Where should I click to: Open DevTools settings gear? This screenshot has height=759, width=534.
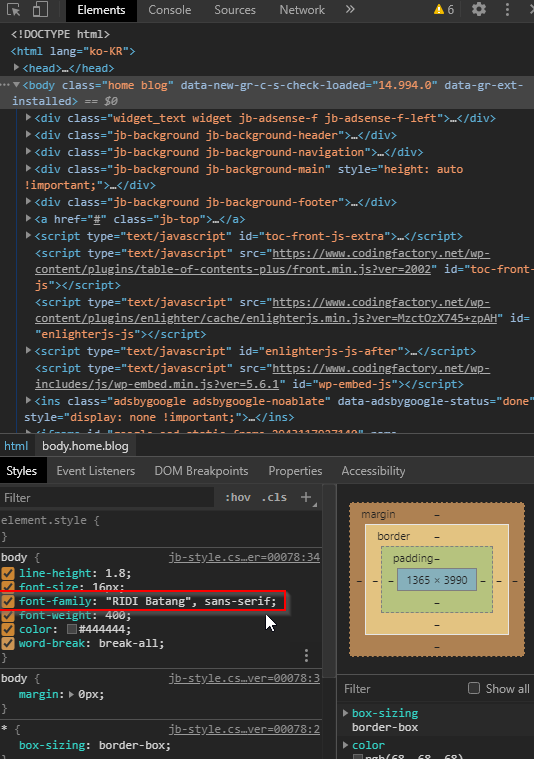coord(479,9)
